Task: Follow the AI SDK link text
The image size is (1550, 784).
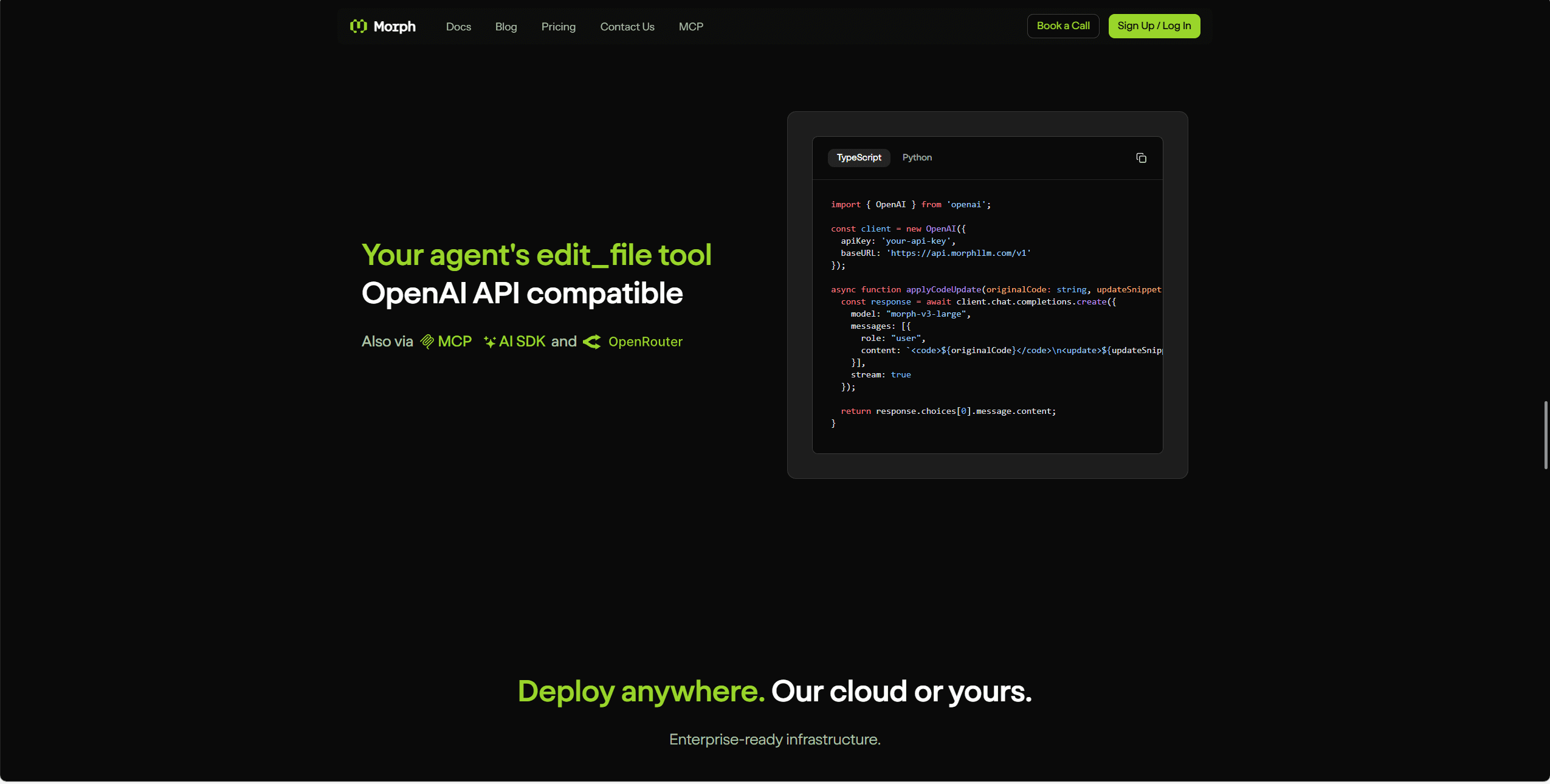Action: (x=522, y=342)
